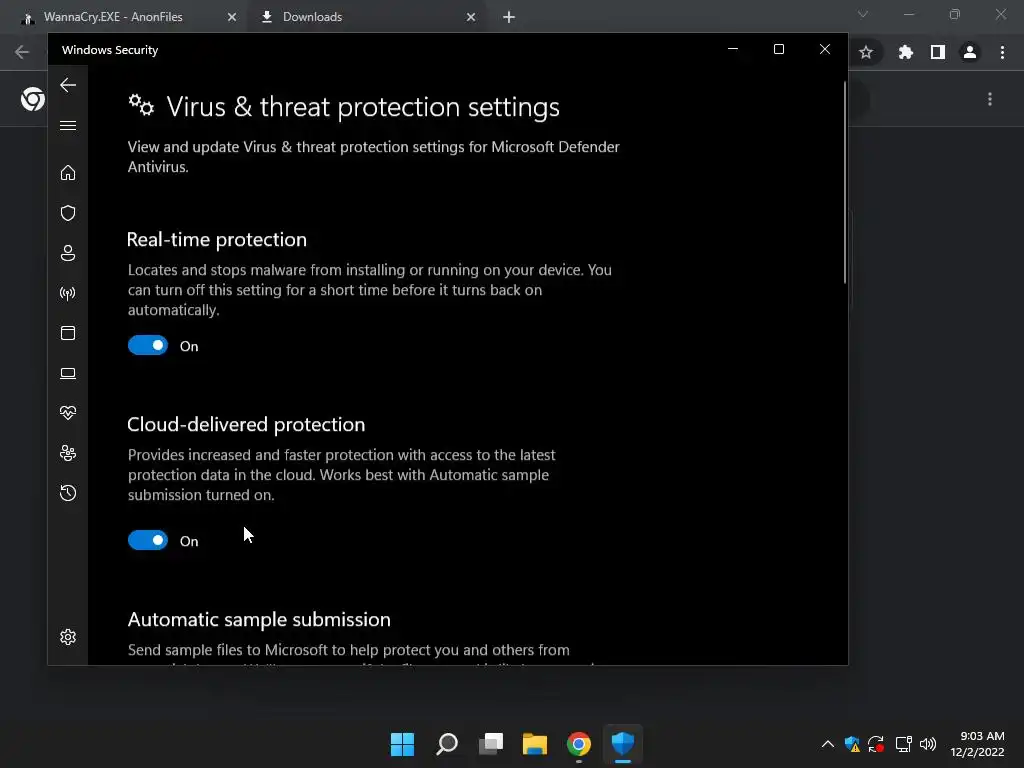Open Chrome tab search chevron
The height and width of the screenshot is (768, 1024).
[863, 14]
